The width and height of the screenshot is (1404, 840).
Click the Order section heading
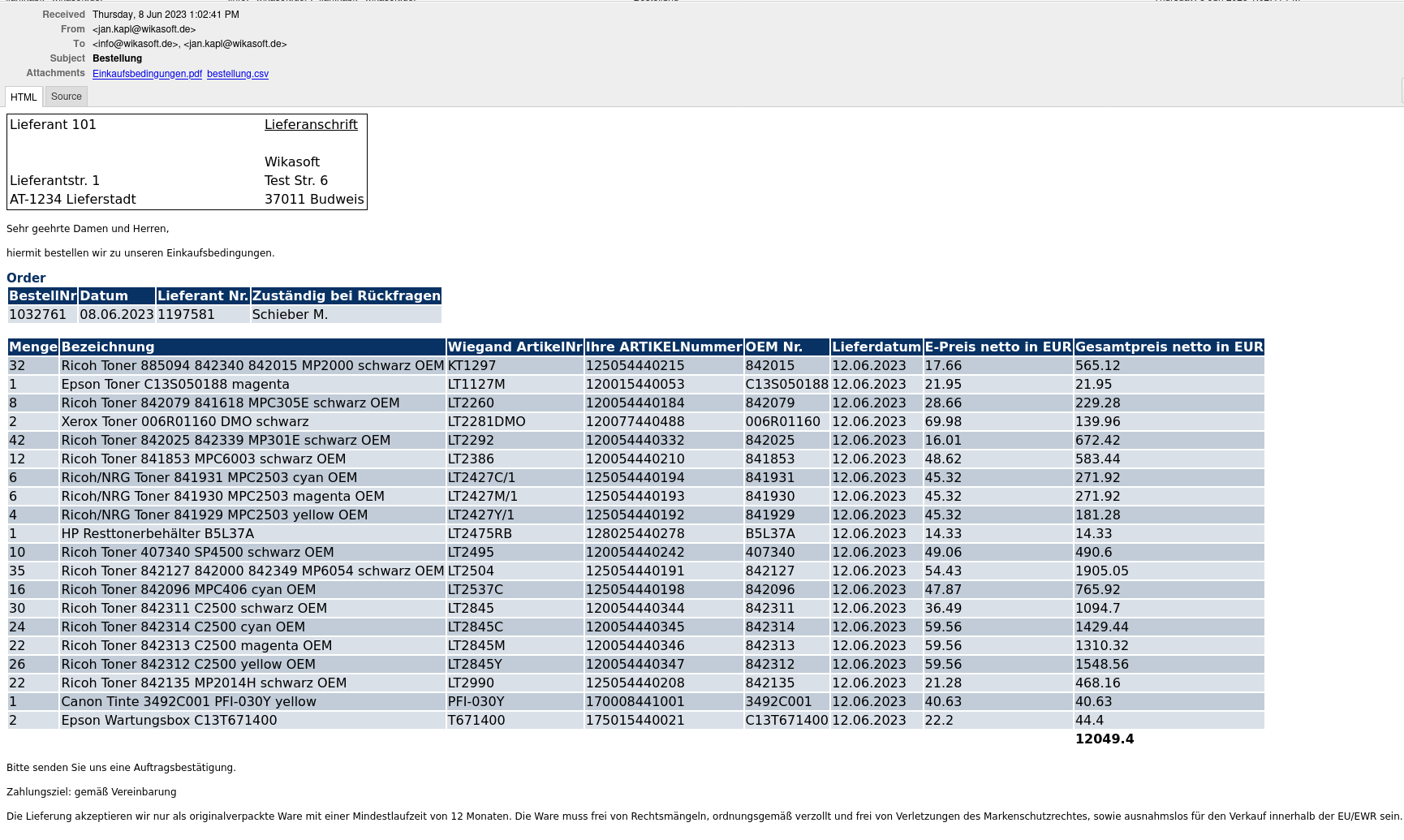(26, 278)
